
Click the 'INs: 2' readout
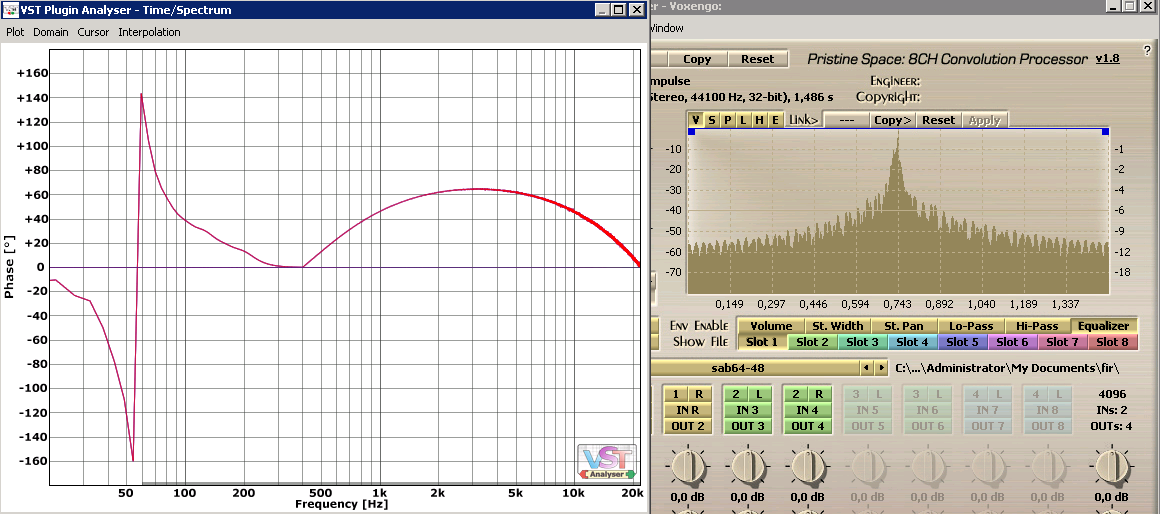[1110, 410]
